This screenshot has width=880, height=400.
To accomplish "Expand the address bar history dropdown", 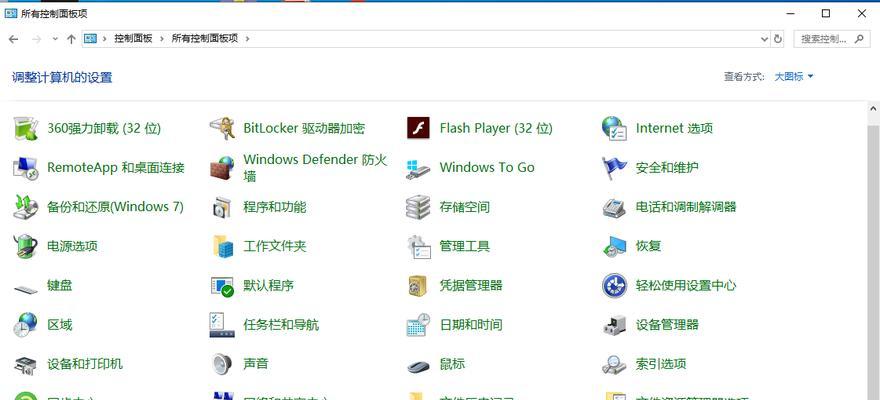I will point(764,39).
